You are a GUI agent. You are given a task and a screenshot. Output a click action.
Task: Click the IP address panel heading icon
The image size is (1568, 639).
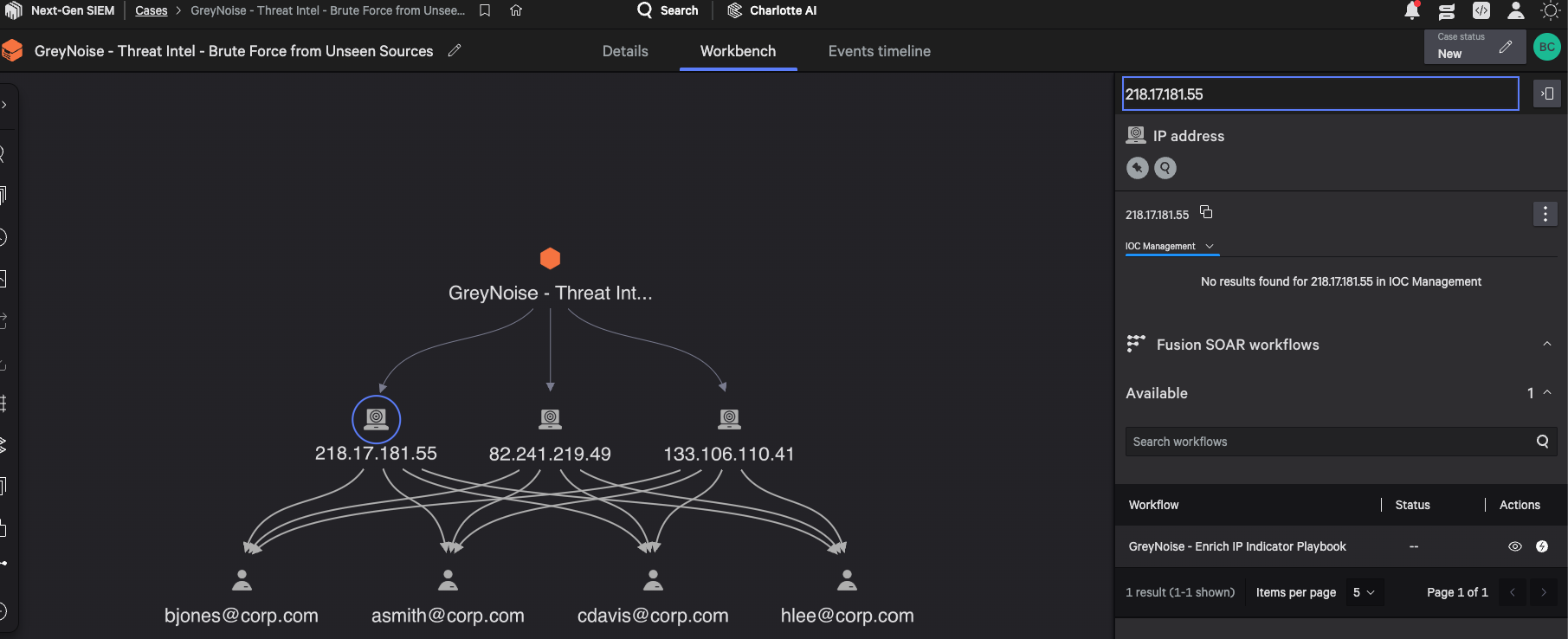tap(1136, 135)
